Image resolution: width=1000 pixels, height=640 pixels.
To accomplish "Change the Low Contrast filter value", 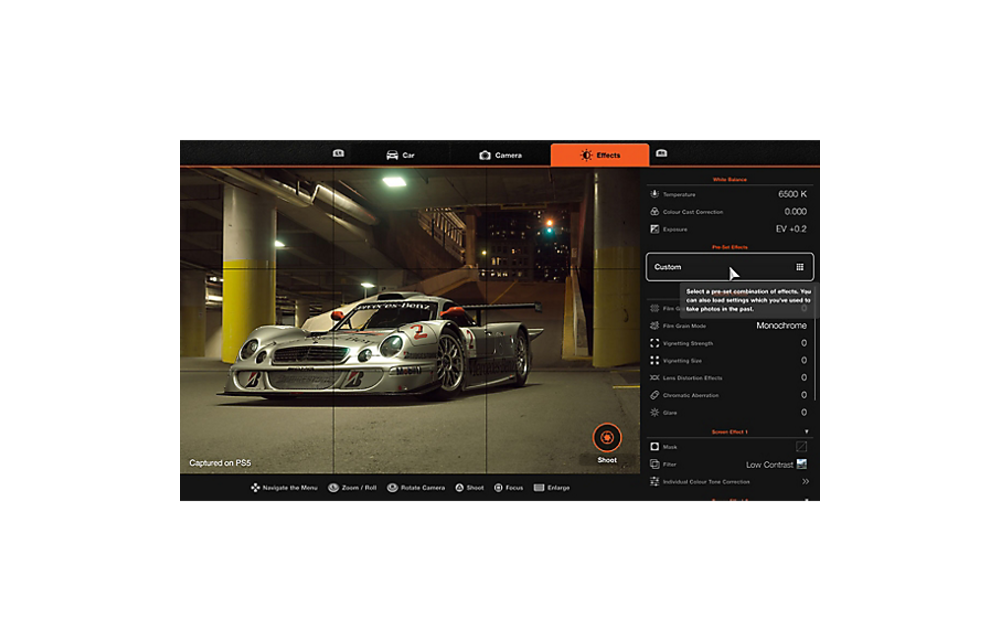I will (770, 465).
